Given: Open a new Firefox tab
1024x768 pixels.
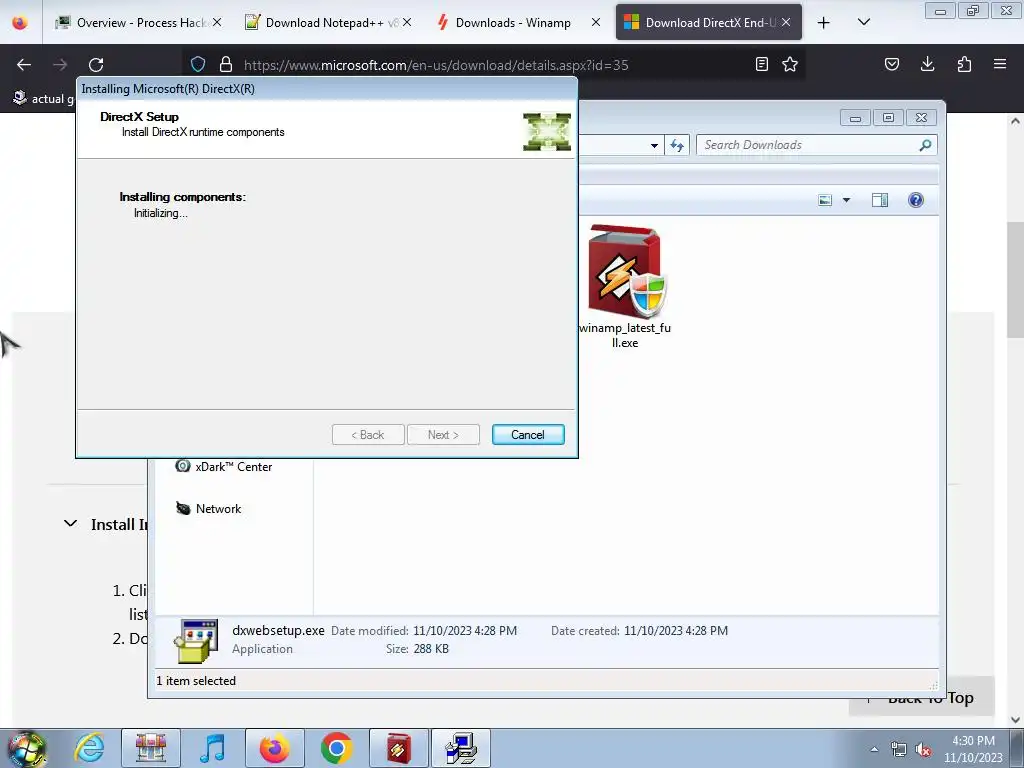Looking at the screenshot, I should 824,23.
